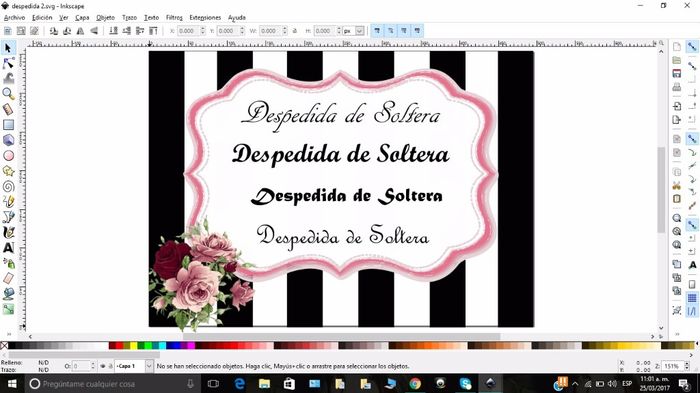Click the no-color X swatch
The height and width of the screenshot is (393, 700).
[4, 346]
